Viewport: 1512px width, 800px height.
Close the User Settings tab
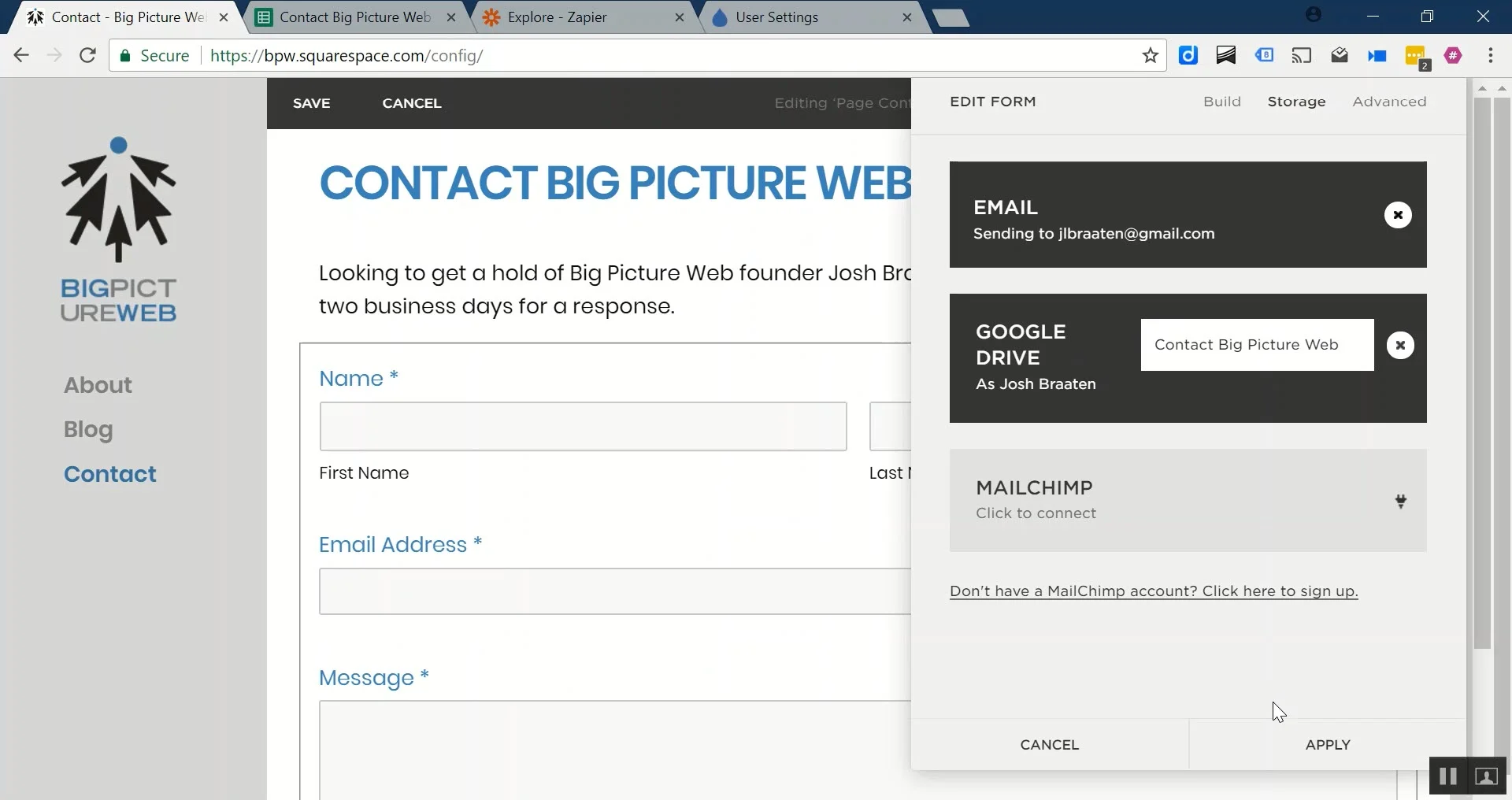click(907, 17)
